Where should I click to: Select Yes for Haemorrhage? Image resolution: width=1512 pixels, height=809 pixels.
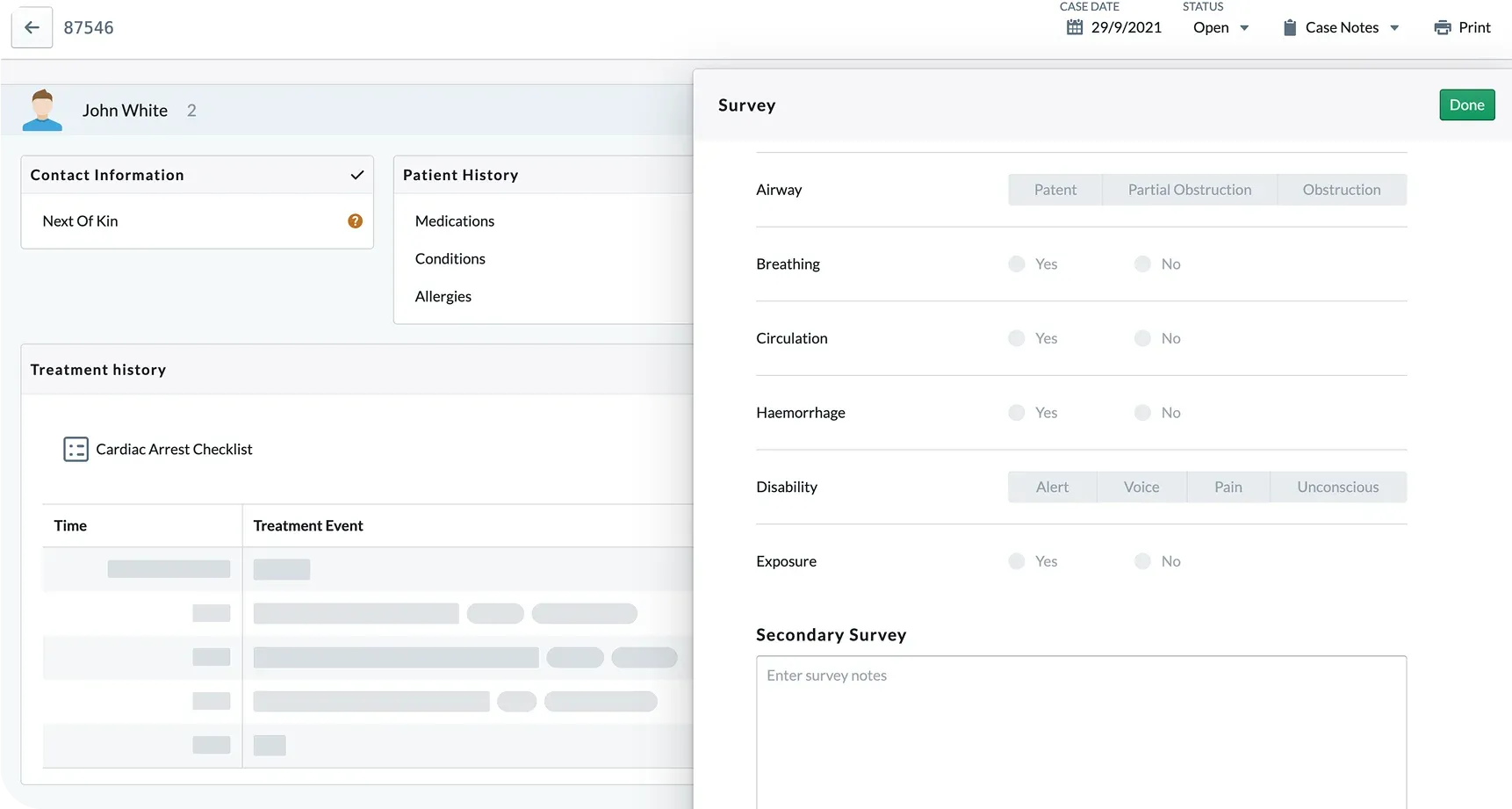coord(1017,413)
